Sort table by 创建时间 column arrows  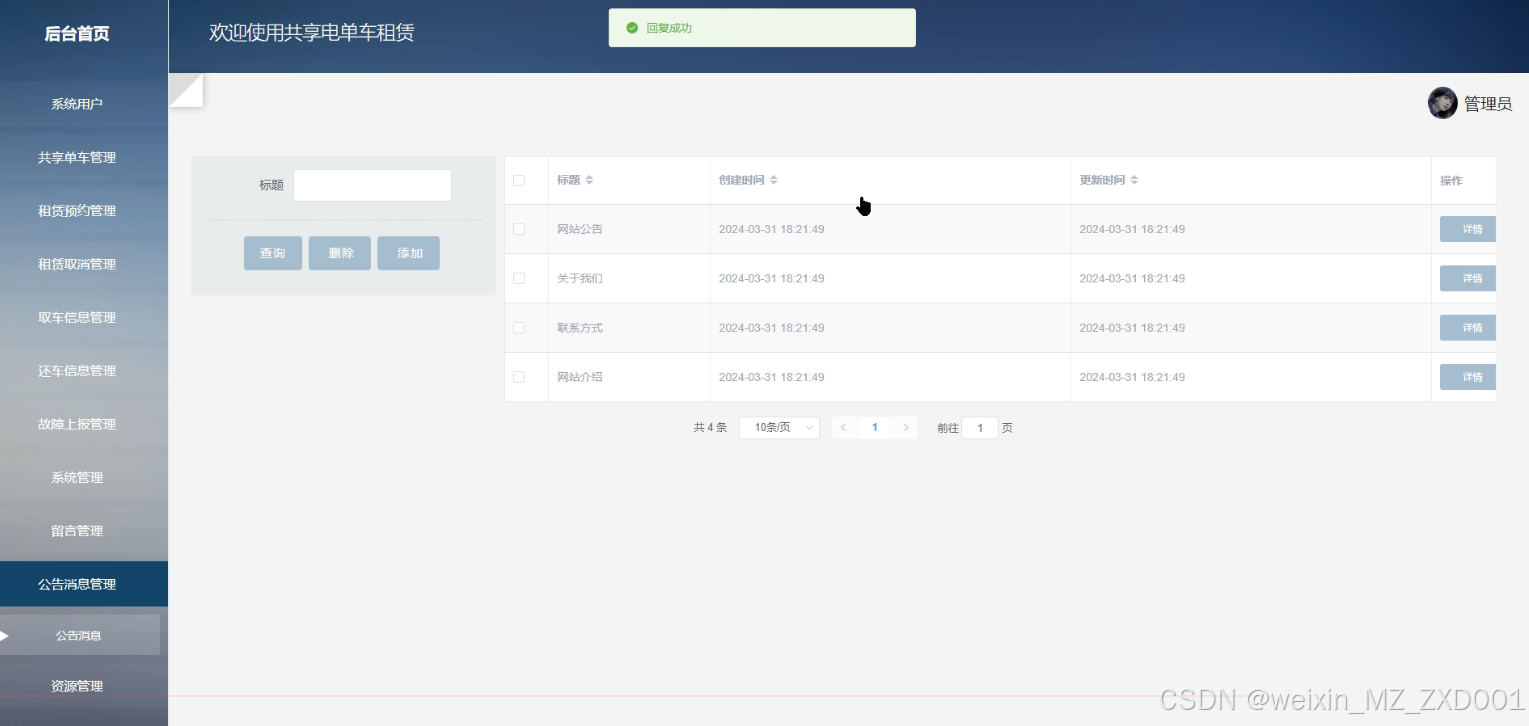coord(773,180)
